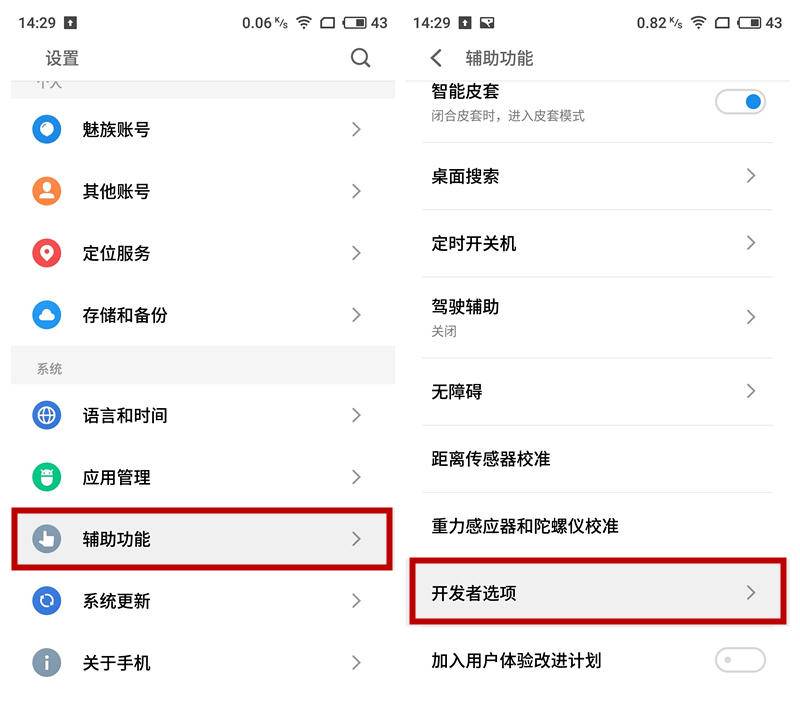Select the 定位服务 location pin icon
Viewport: 800px width, 704px height.
click(x=46, y=253)
